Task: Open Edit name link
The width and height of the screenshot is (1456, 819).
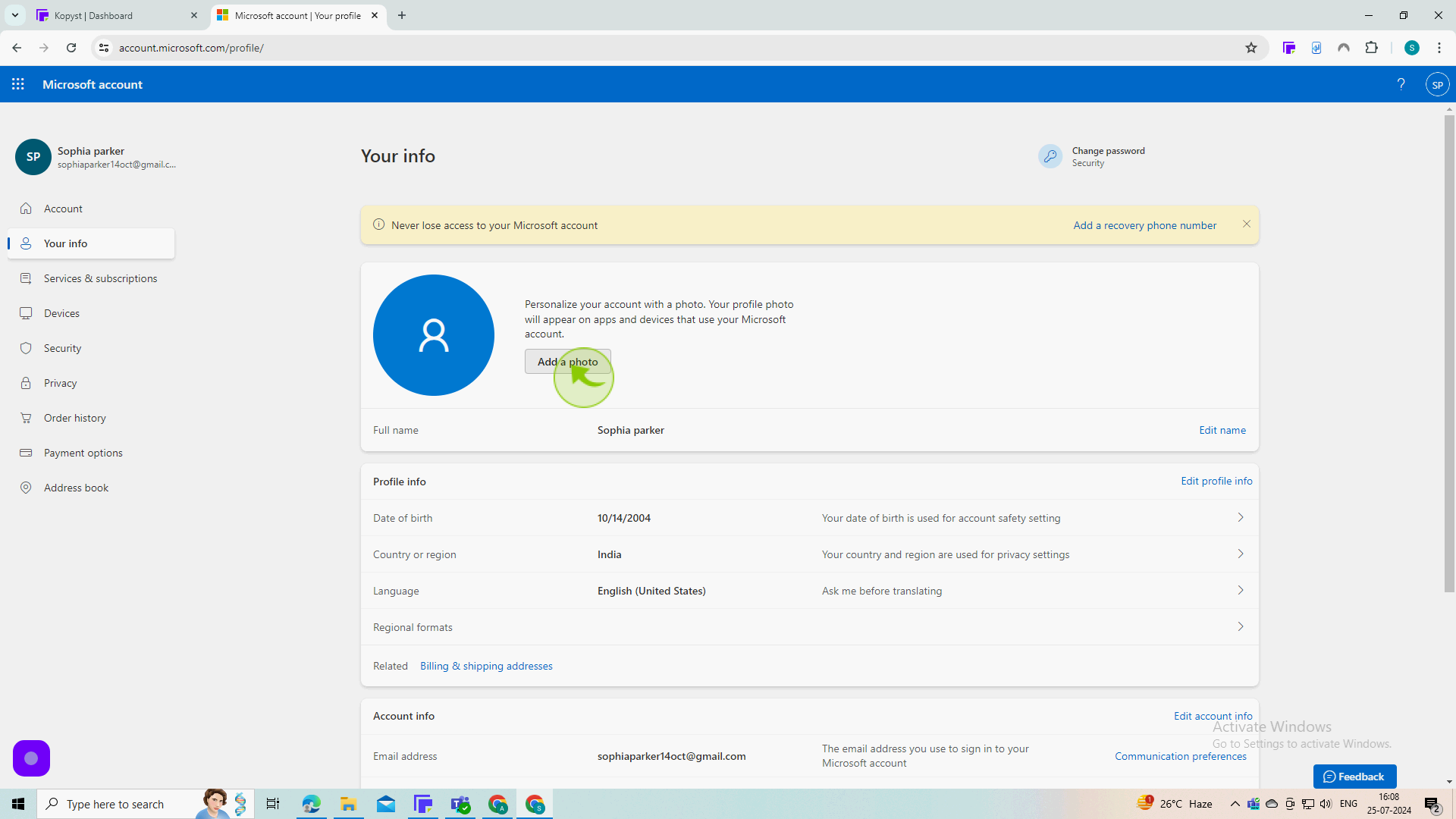Action: (1222, 430)
